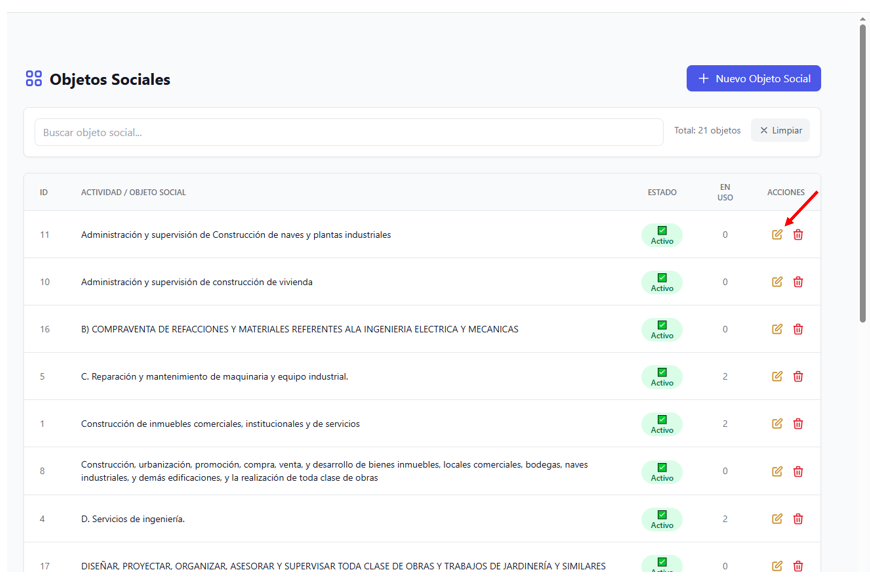The image size is (870, 579).
Task: Edit the row with ID 11
Action: pos(777,235)
